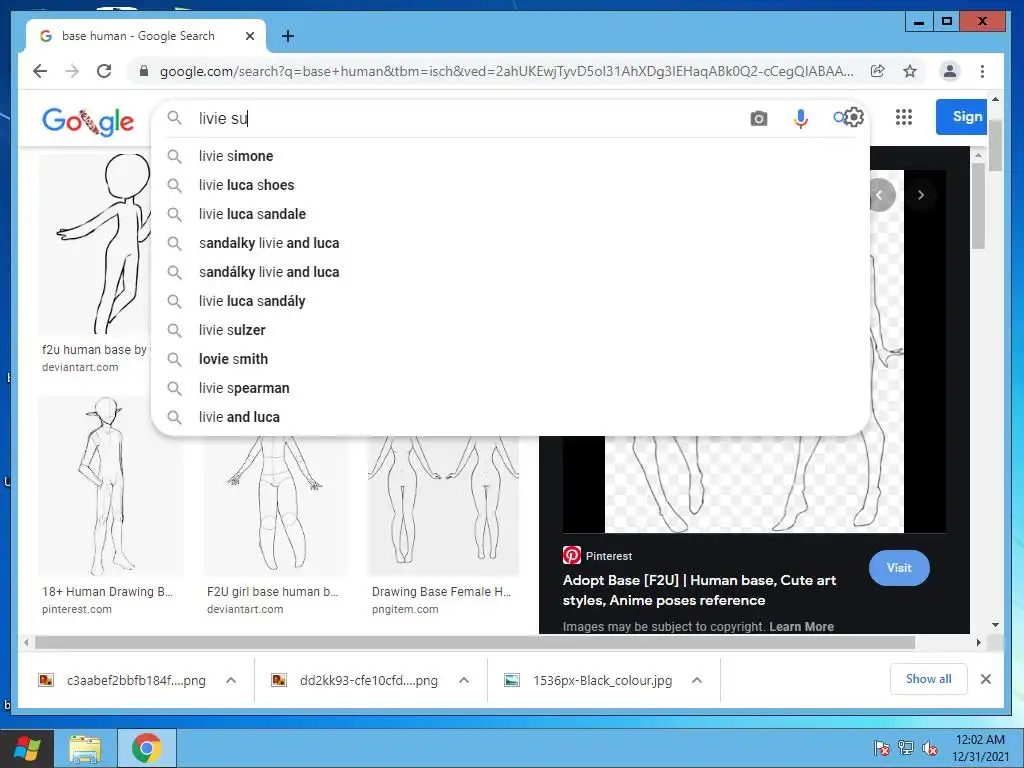Open File Explorer from the taskbar
Screen dimensions: 1024x768
[x=85, y=748]
